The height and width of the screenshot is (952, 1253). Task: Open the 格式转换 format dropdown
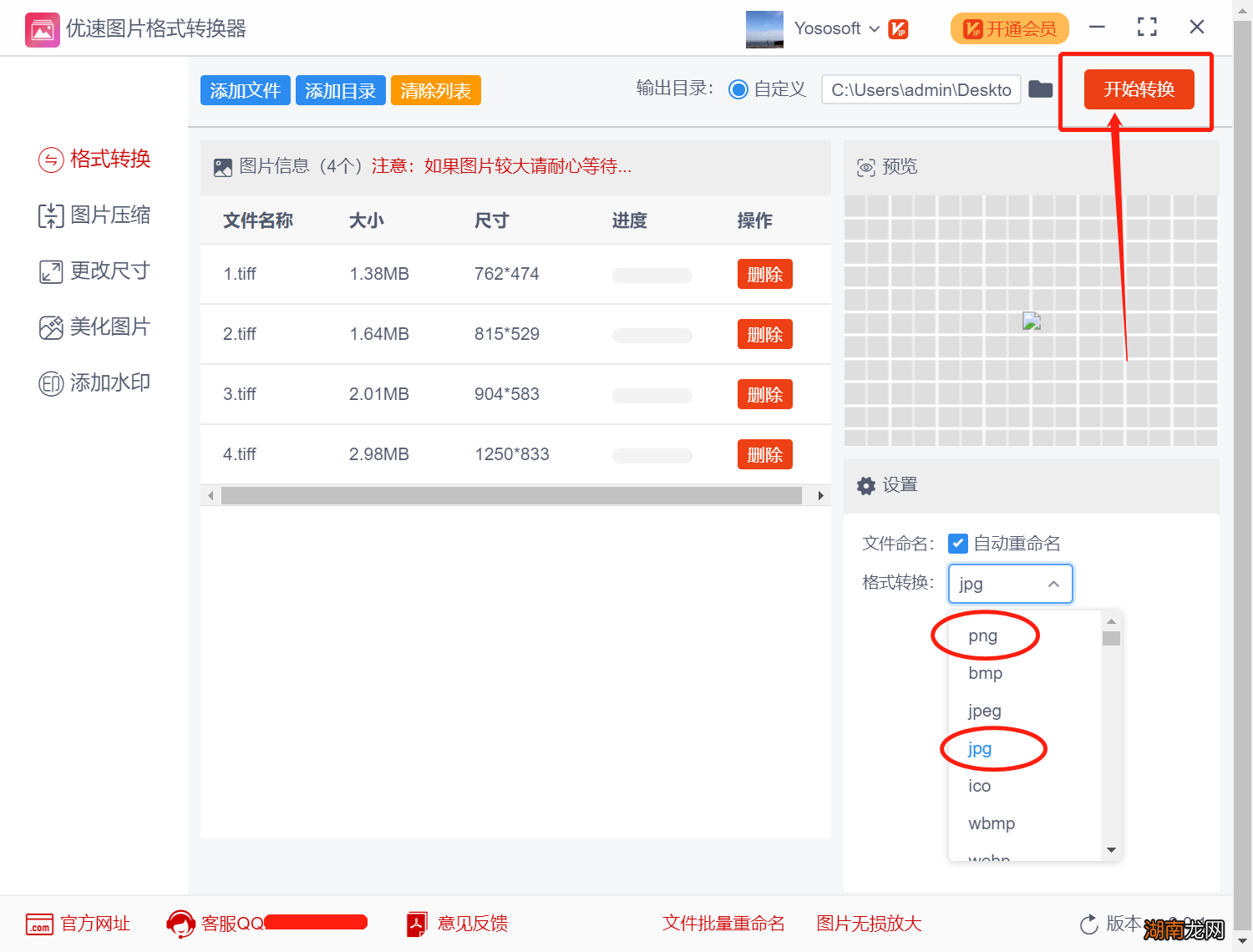point(1010,583)
